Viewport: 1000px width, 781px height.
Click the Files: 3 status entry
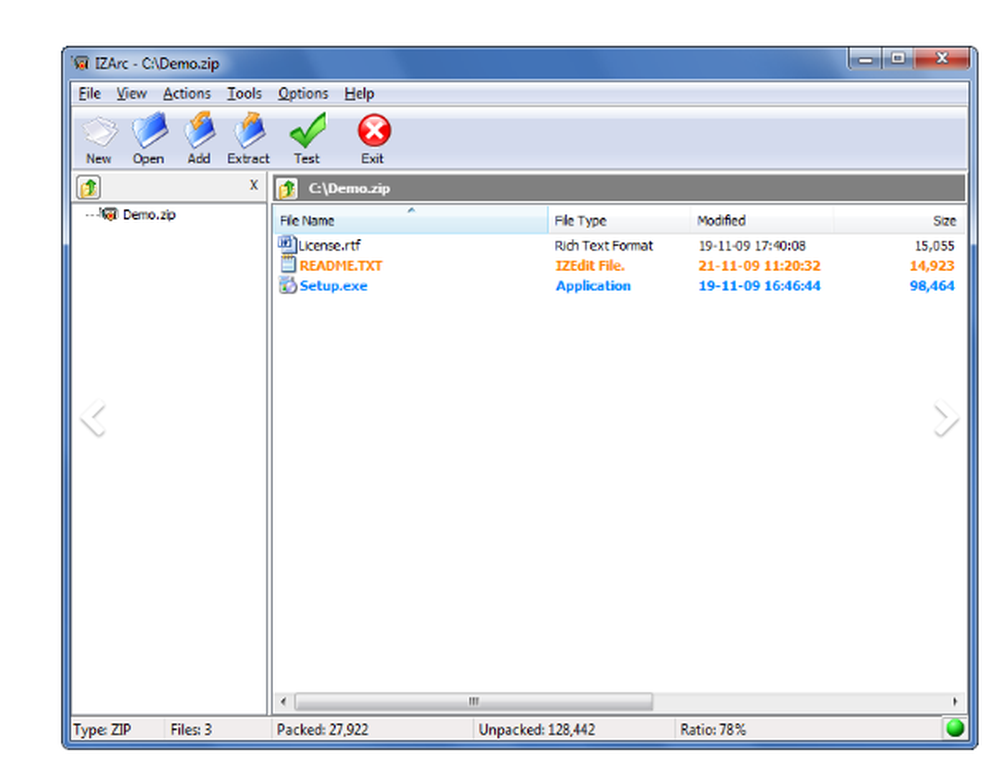click(x=191, y=729)
